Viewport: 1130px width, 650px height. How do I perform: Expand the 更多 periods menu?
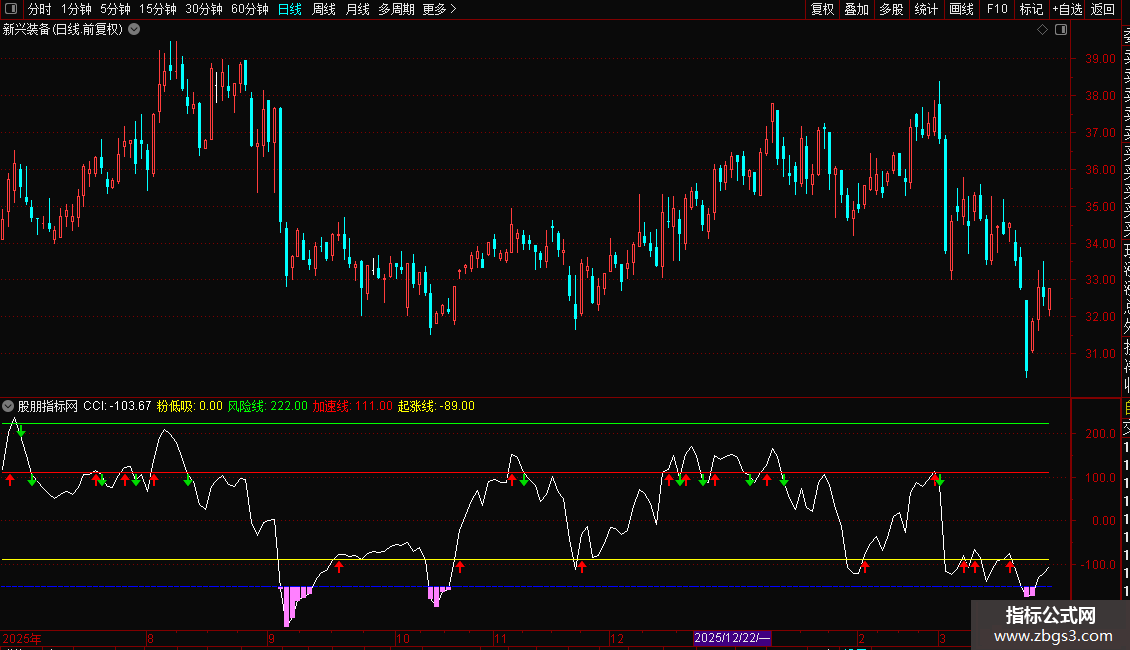[x=439, y=9]
